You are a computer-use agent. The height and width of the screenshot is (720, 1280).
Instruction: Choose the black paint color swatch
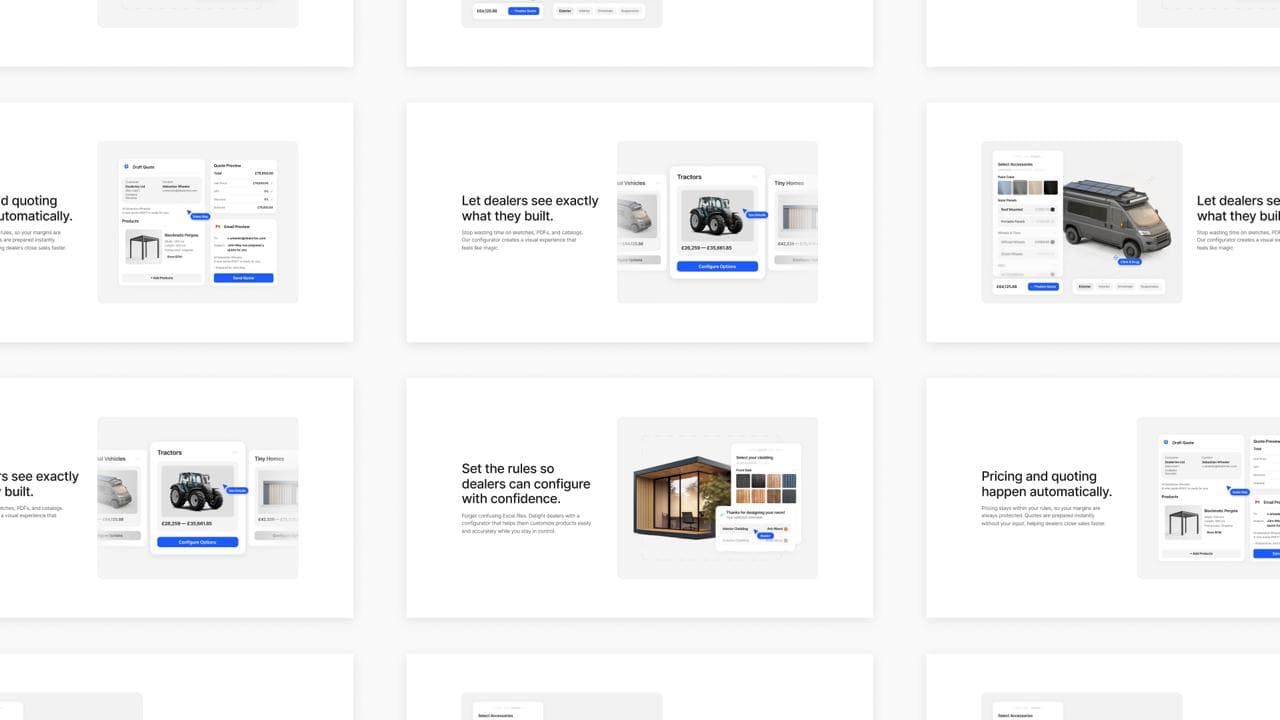click(1050, 187)
